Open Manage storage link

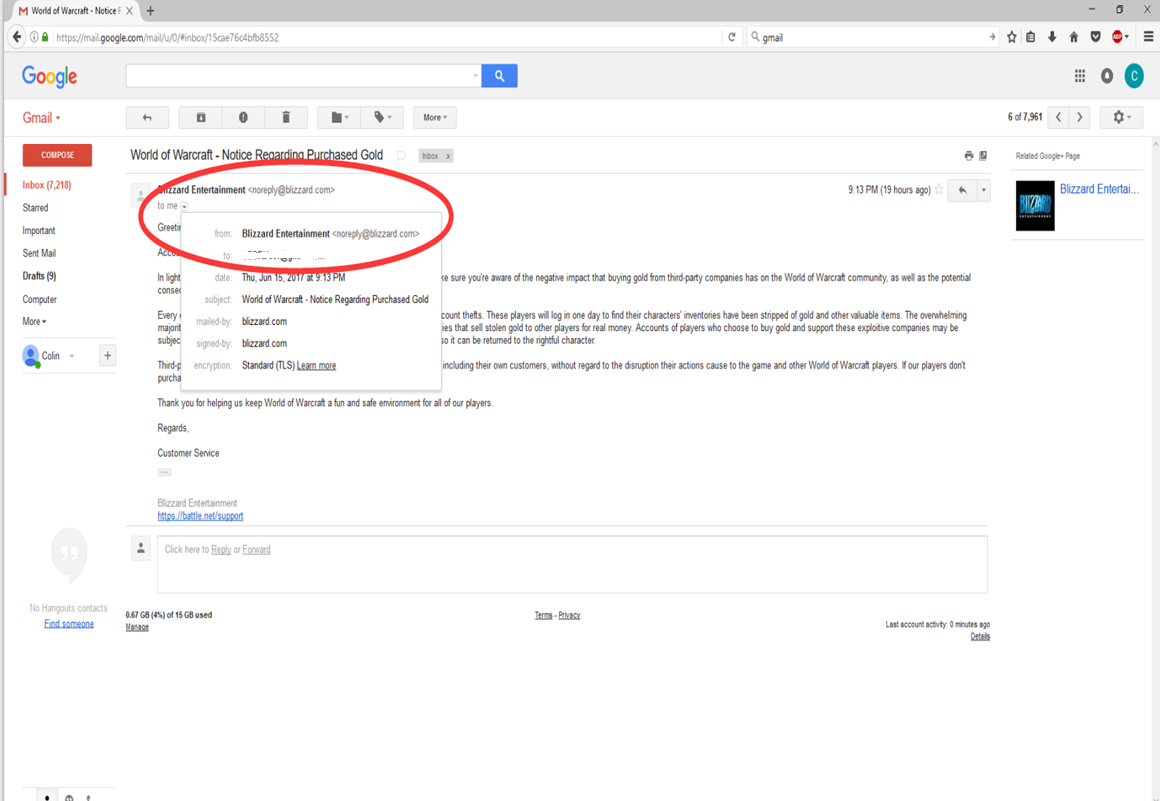(x=137, y=627)
